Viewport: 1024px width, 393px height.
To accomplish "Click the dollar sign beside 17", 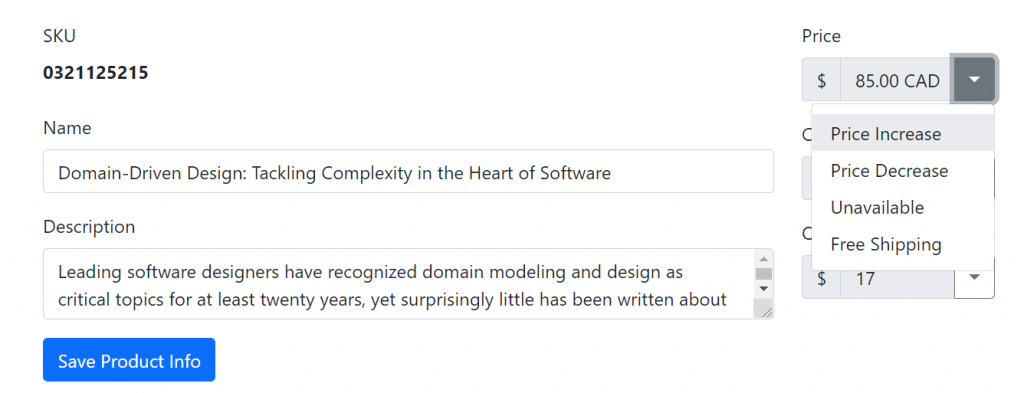I will point(822,279).
